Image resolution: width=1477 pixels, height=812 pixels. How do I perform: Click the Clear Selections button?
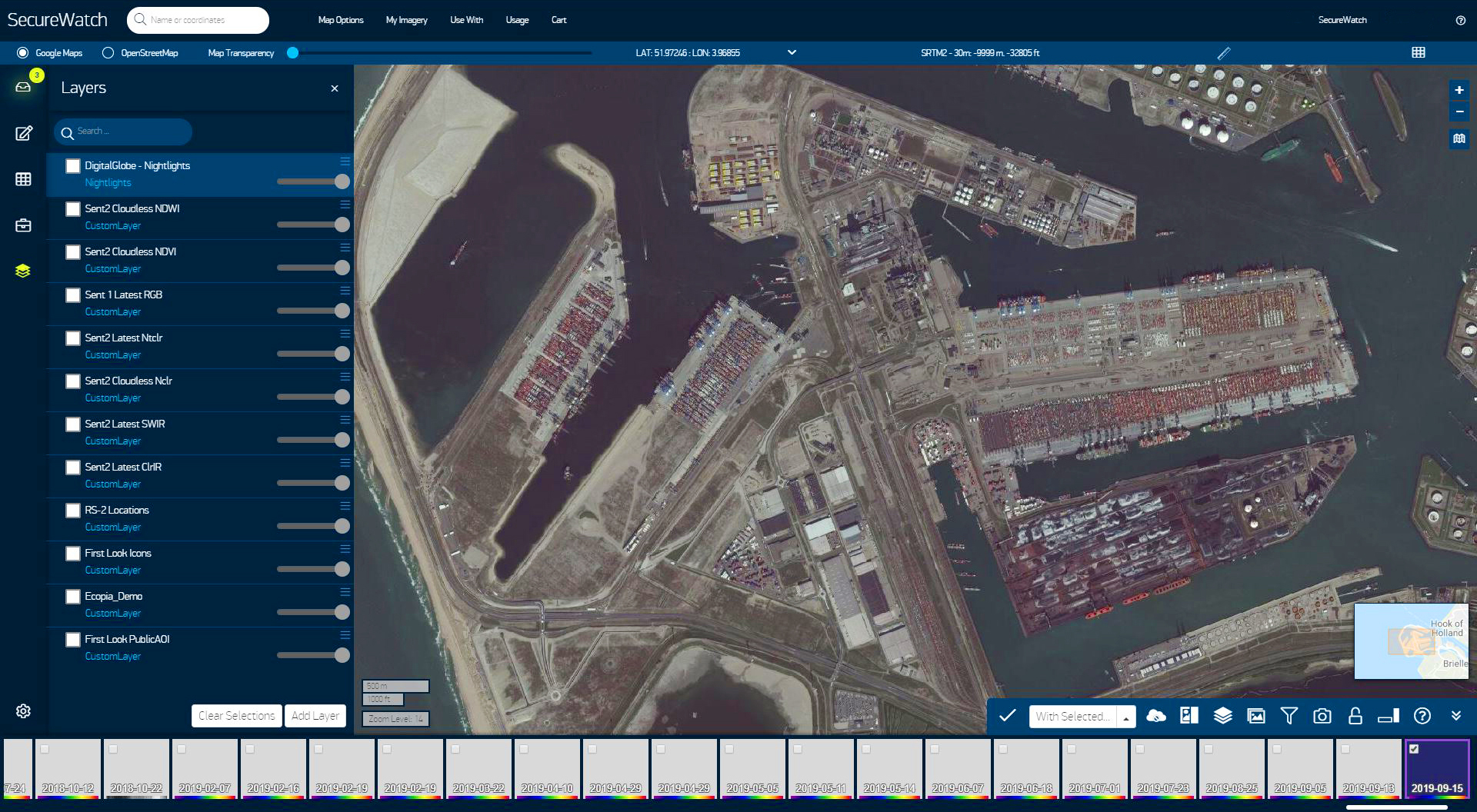(236, 715)
